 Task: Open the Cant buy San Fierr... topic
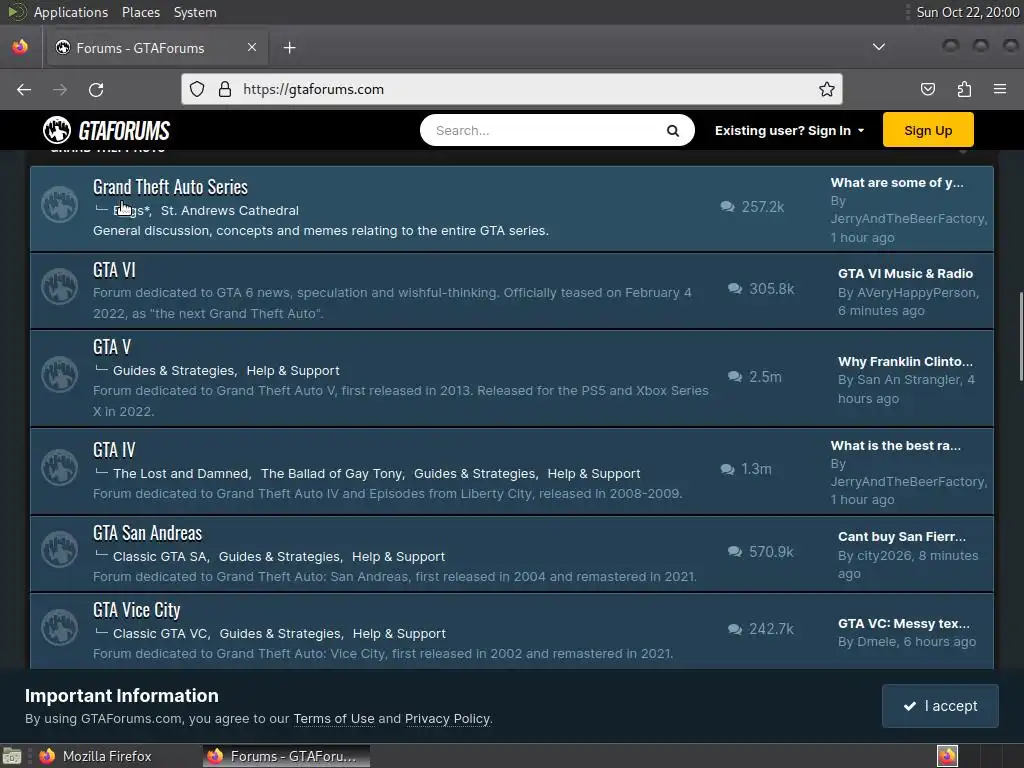(902, 537)
